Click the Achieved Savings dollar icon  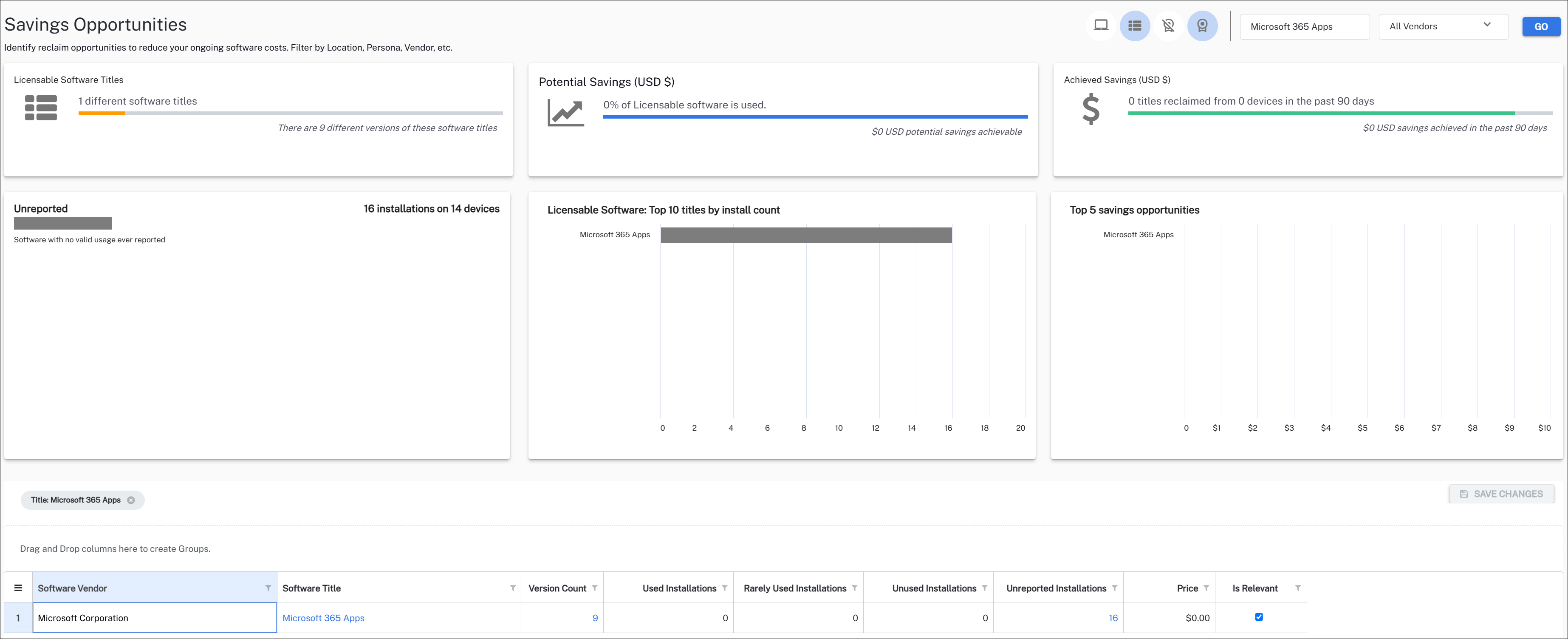(1091, 109)
